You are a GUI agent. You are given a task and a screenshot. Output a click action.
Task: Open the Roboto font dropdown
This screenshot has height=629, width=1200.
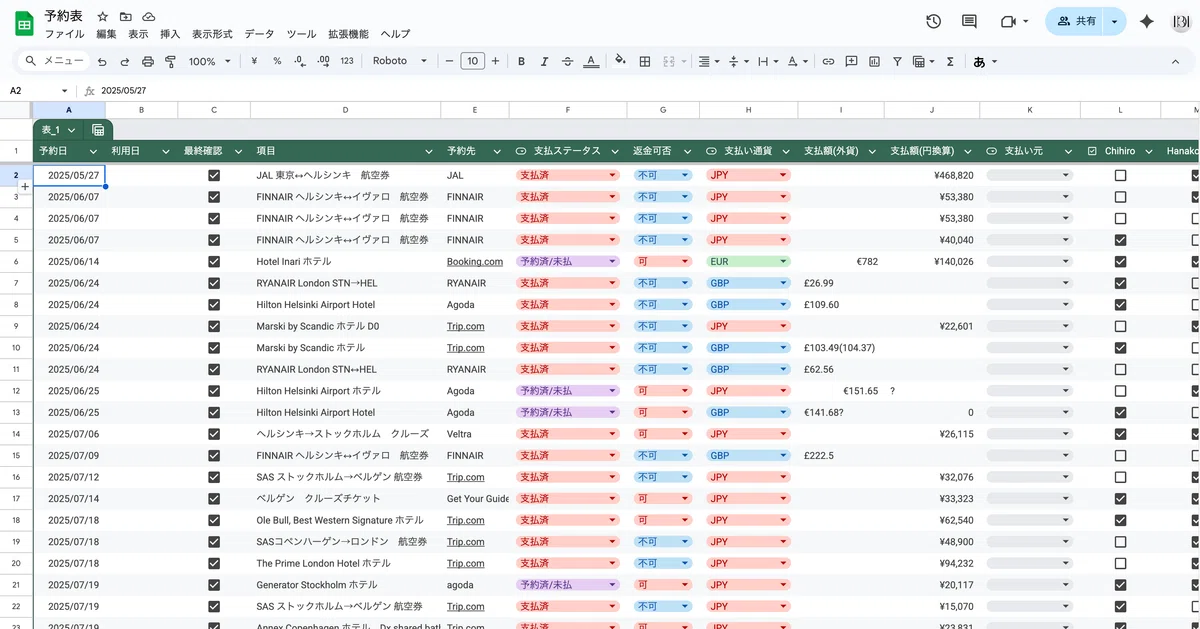click(399, 61)
